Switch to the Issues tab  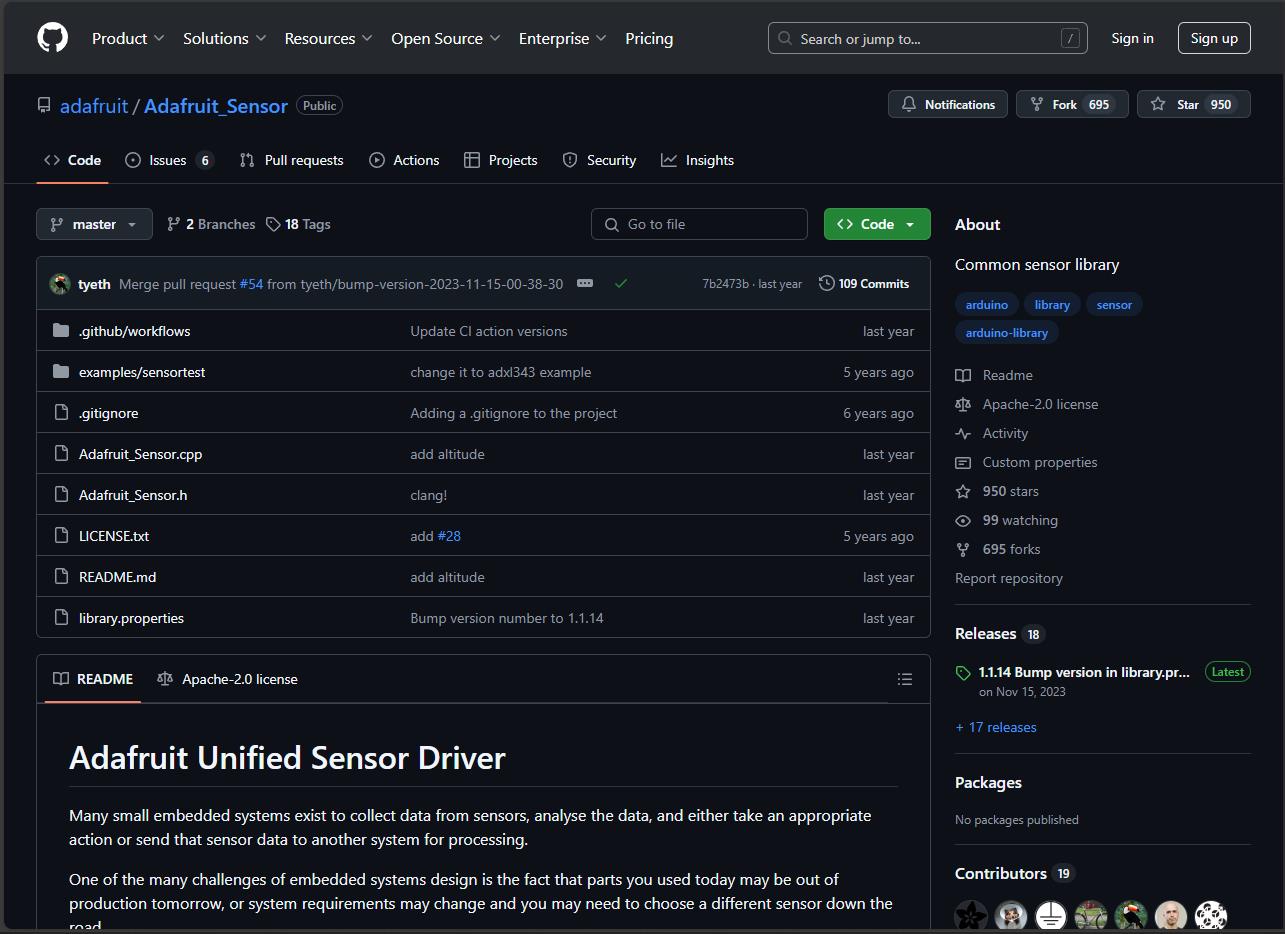point(169,160)
